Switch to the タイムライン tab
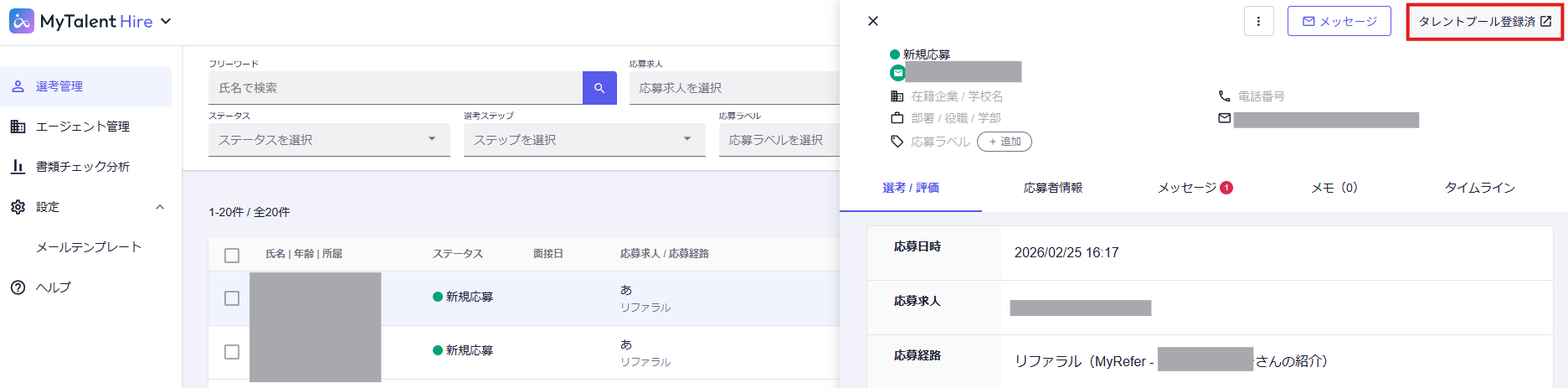The image size is (1568, 388). click(1479, 188)
